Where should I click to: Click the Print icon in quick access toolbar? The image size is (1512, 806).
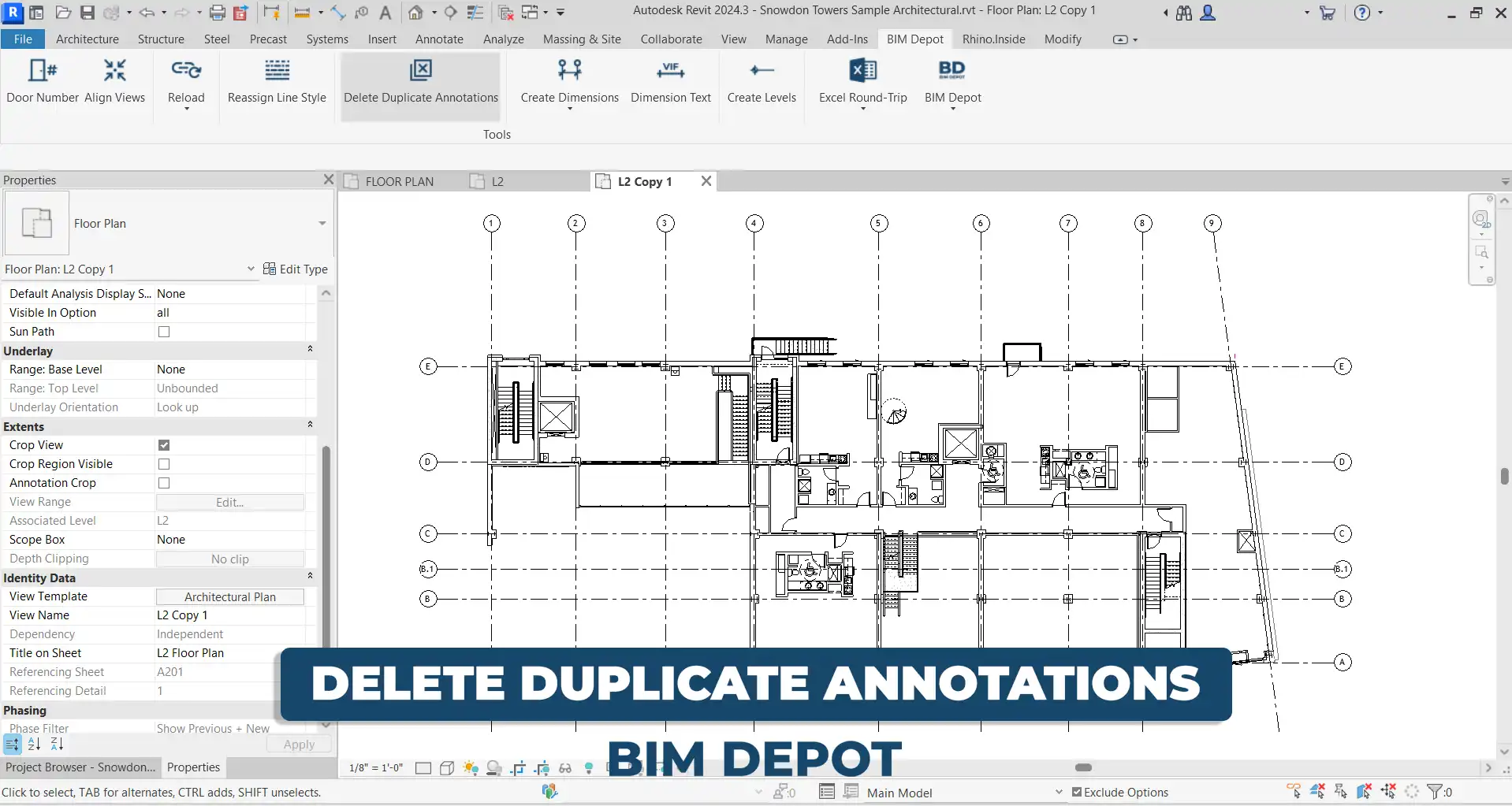coord(218,13)
